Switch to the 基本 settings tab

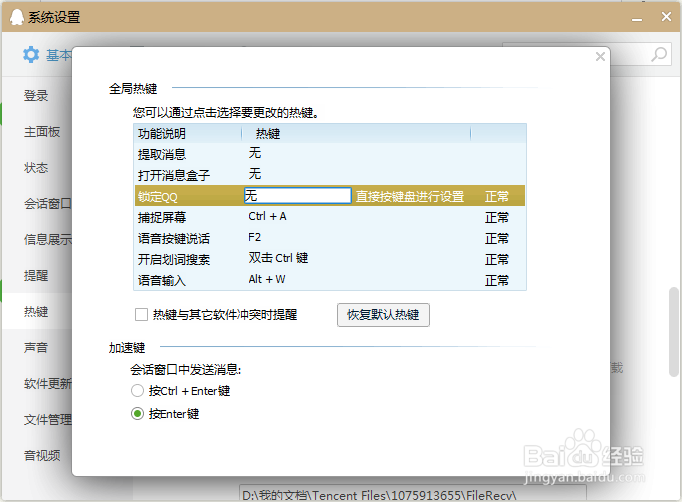click(x=58, y=55)
